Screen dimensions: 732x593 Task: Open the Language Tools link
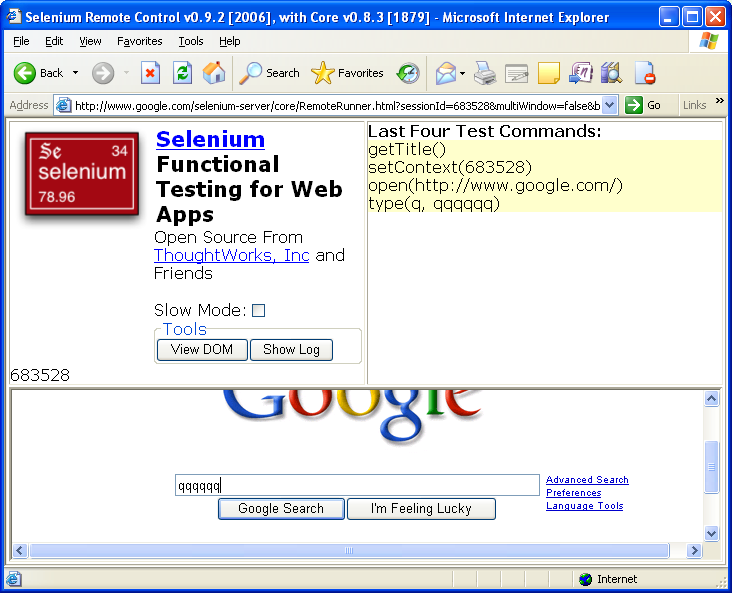(x=584, y=506)
